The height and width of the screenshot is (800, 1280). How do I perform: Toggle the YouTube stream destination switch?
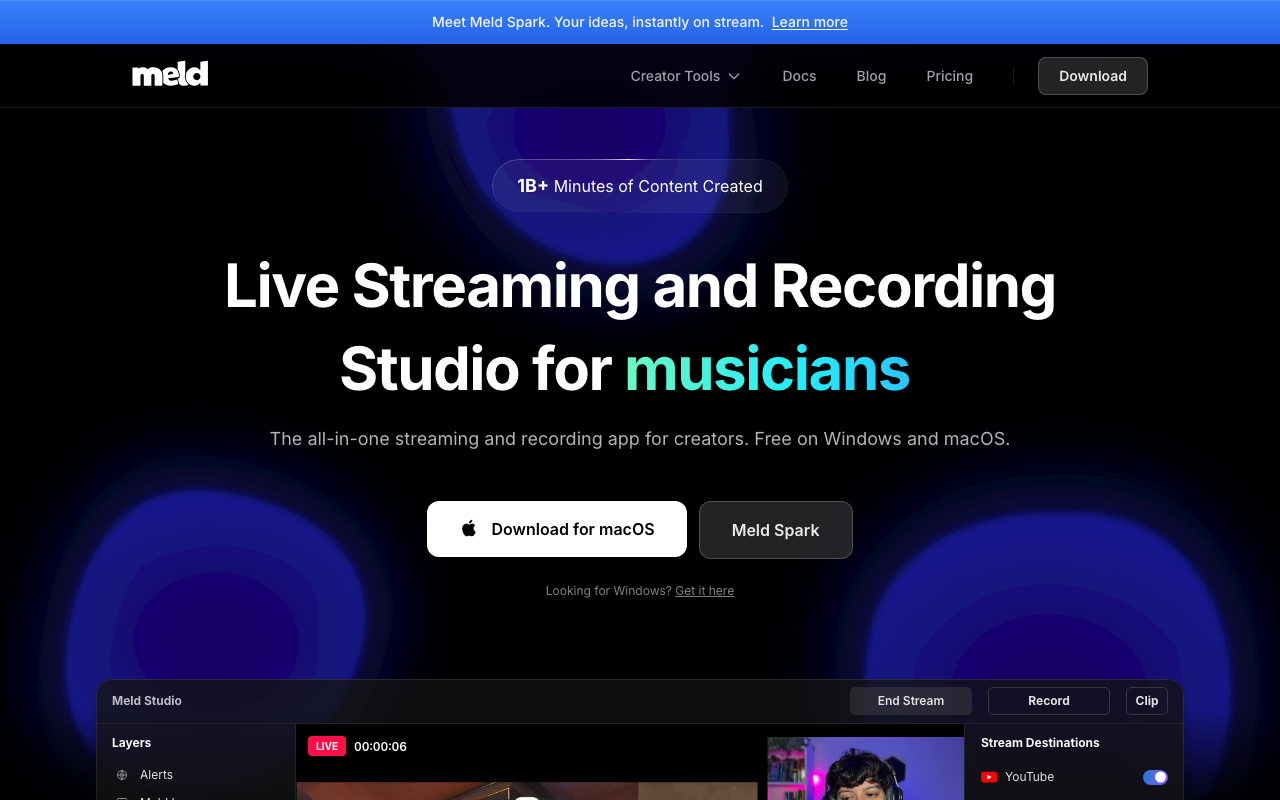pos(1155,777)
